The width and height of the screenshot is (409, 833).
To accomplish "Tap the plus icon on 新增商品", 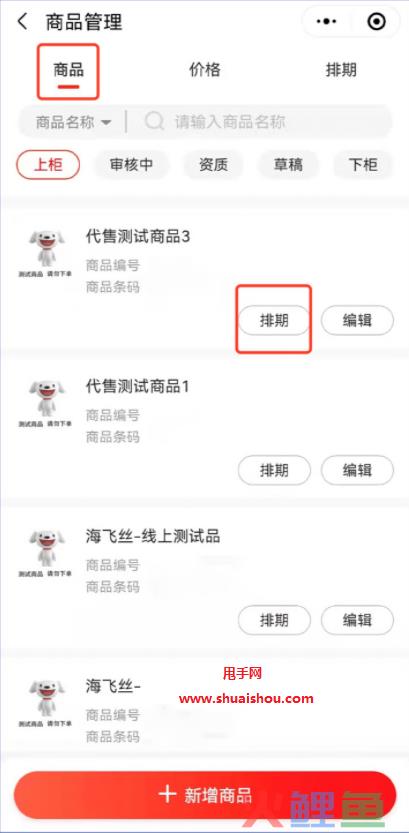I will tap(167, 794).
